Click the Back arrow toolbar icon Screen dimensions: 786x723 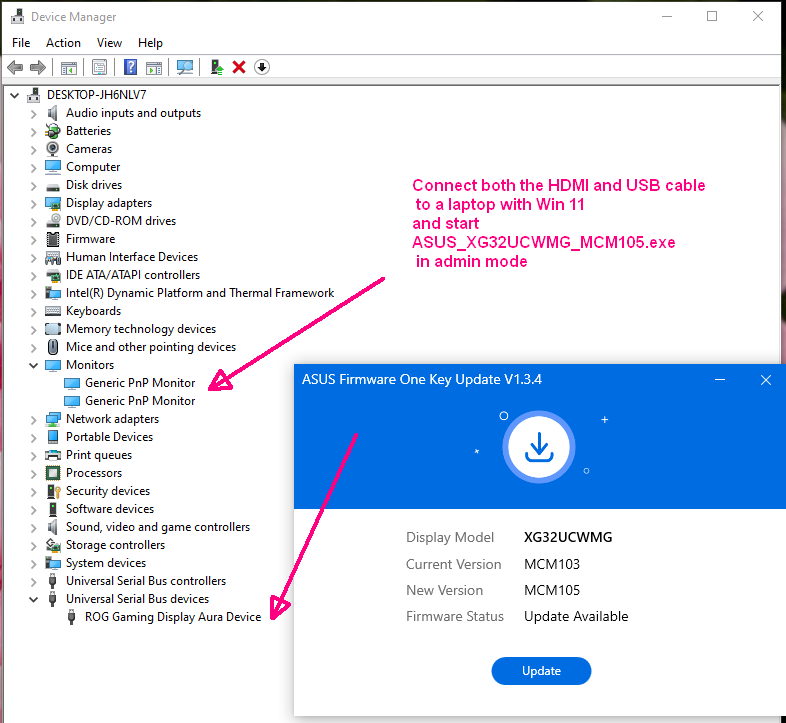pyautogui.click(x=15, y=67)
